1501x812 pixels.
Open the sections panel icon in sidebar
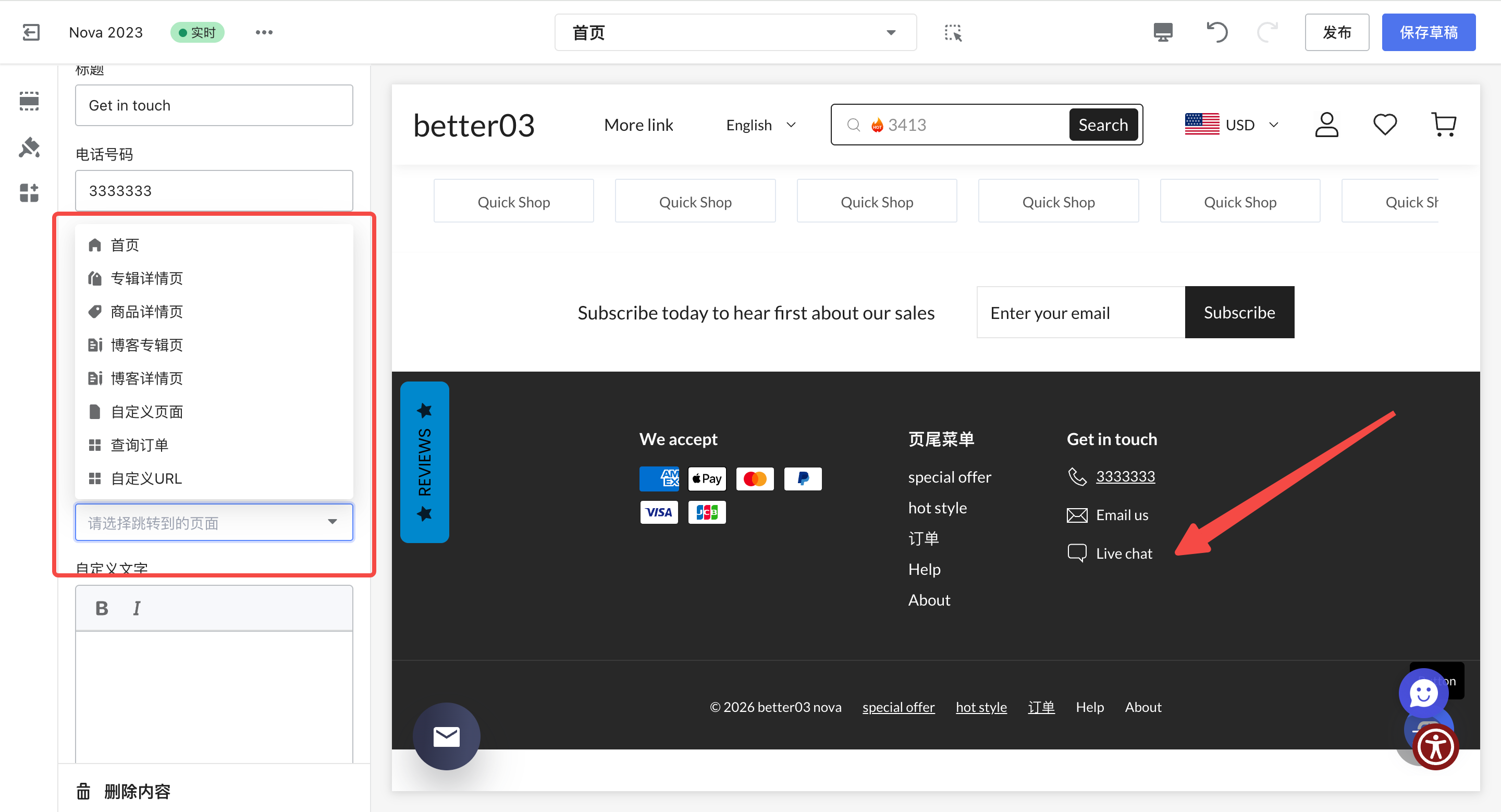tap(29, 101)
